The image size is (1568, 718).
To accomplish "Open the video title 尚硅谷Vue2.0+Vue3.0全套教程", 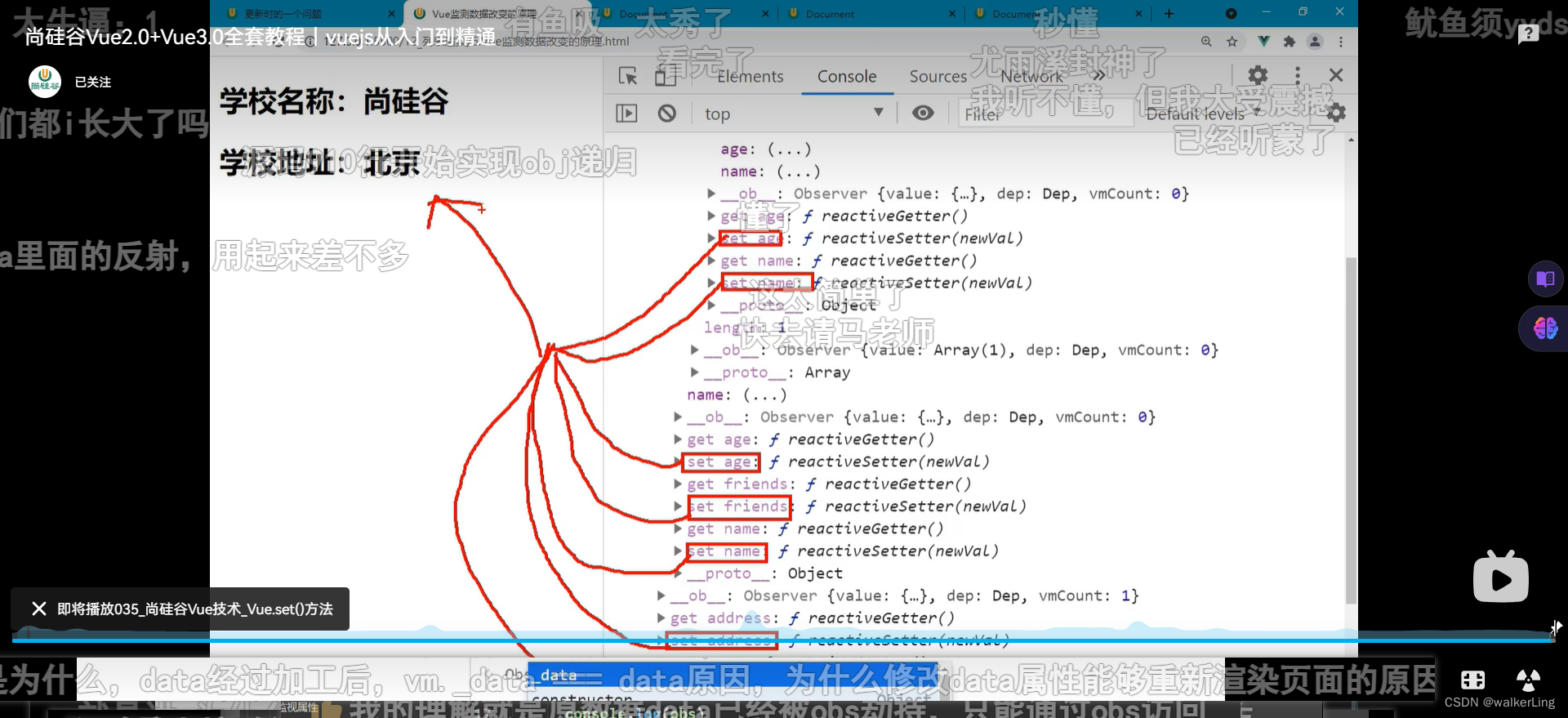I will click(x=260, y=37).
